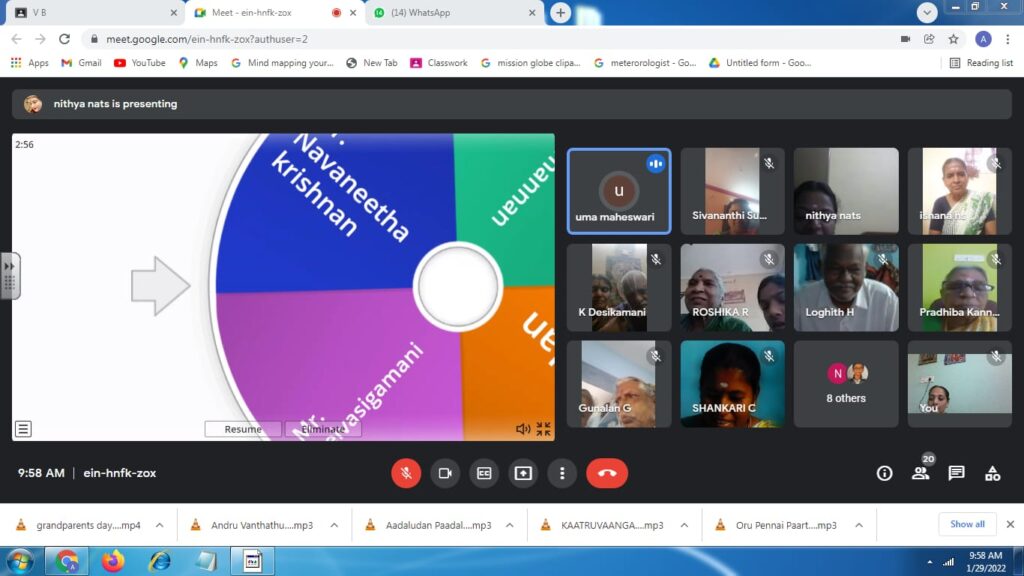Open the Present now control
The height and width of the screenshot is (576, 1024).
pos(523,473)
